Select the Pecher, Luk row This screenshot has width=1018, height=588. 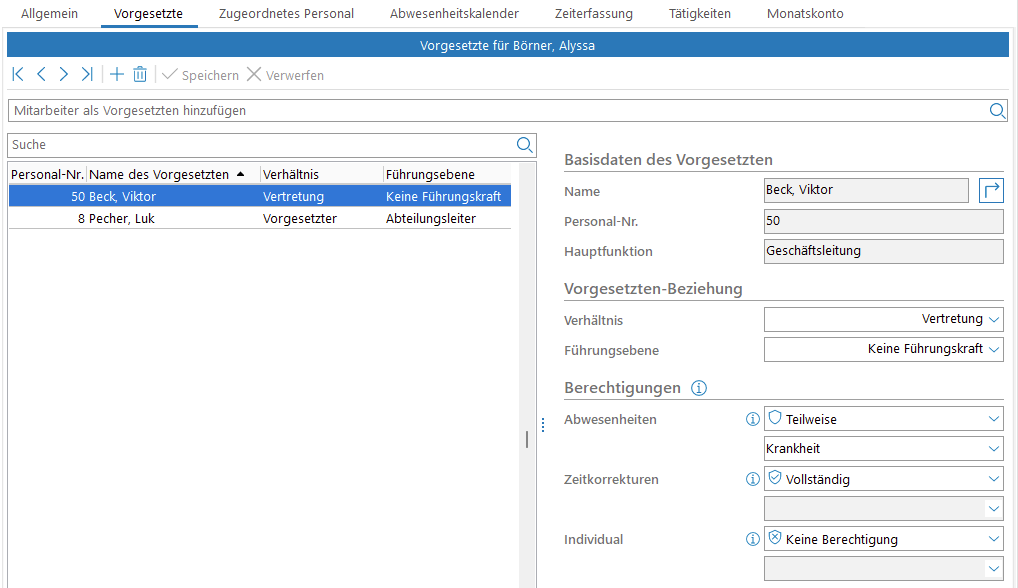[x=260, y=218]
